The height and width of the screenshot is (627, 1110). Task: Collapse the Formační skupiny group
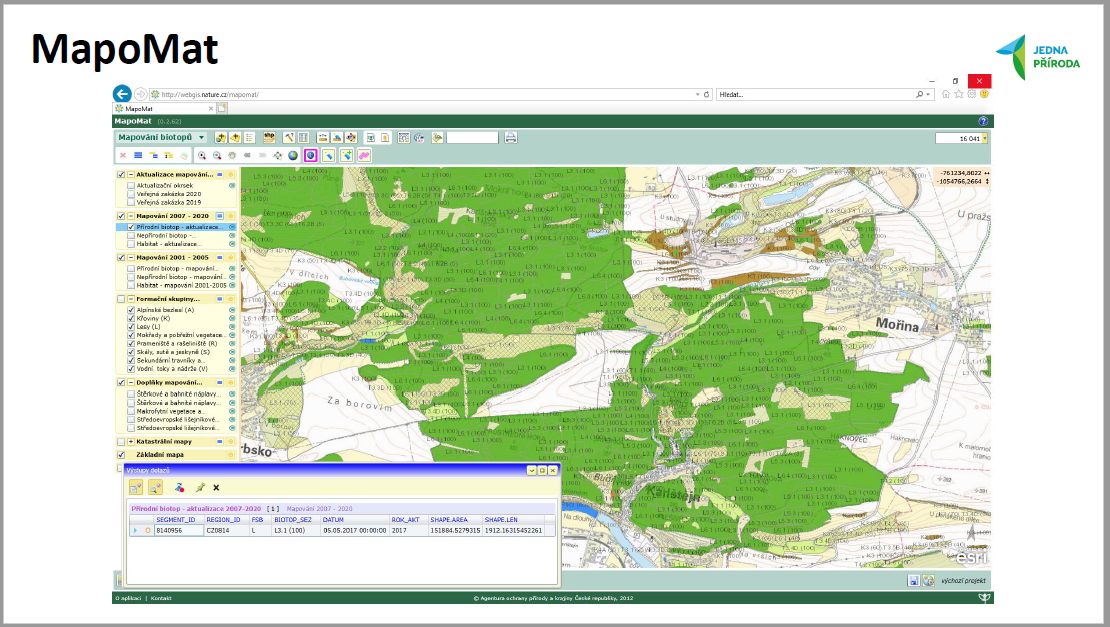click(131, 299)
